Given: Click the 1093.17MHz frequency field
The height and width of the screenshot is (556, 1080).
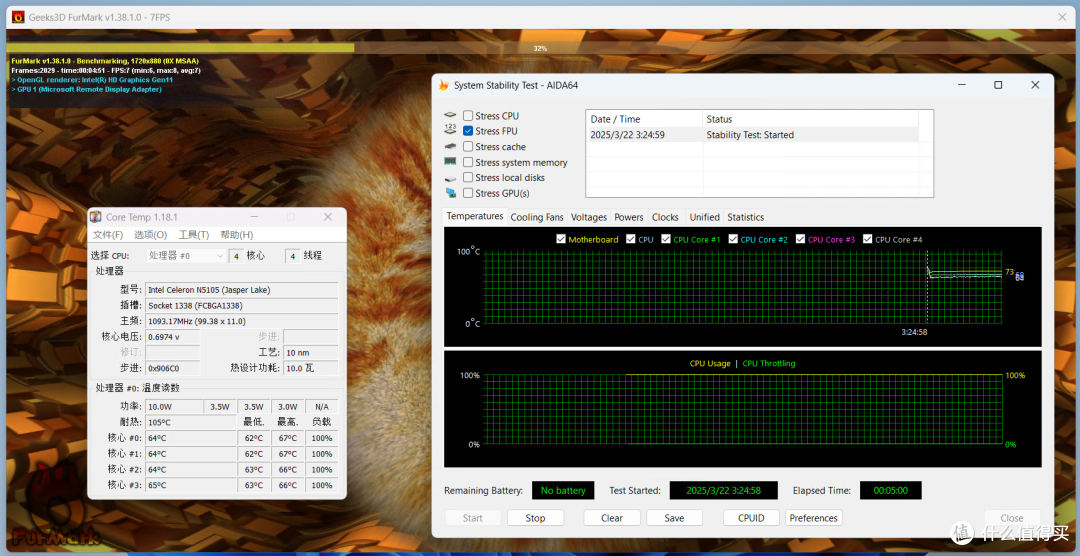Looking at the screenshot, I should point(242,321).
